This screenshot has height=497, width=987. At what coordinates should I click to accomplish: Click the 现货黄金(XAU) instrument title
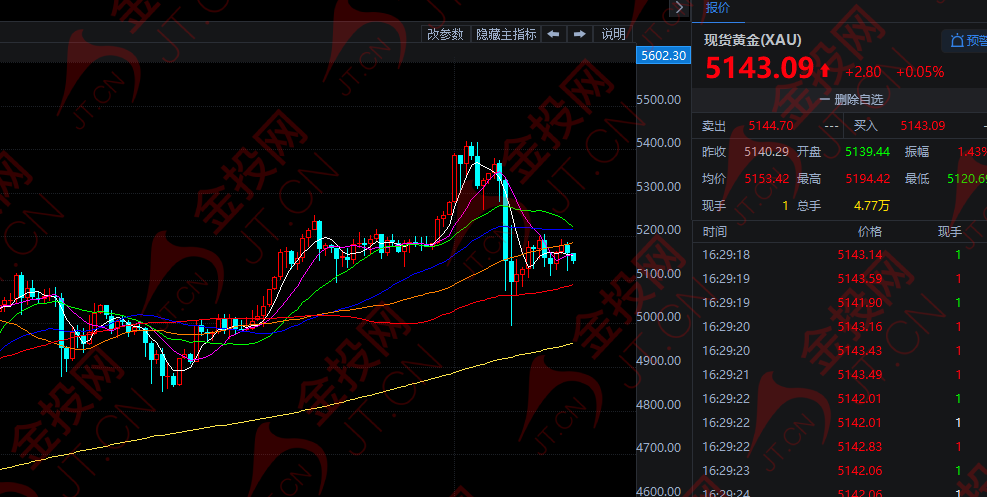coord(753,40)
